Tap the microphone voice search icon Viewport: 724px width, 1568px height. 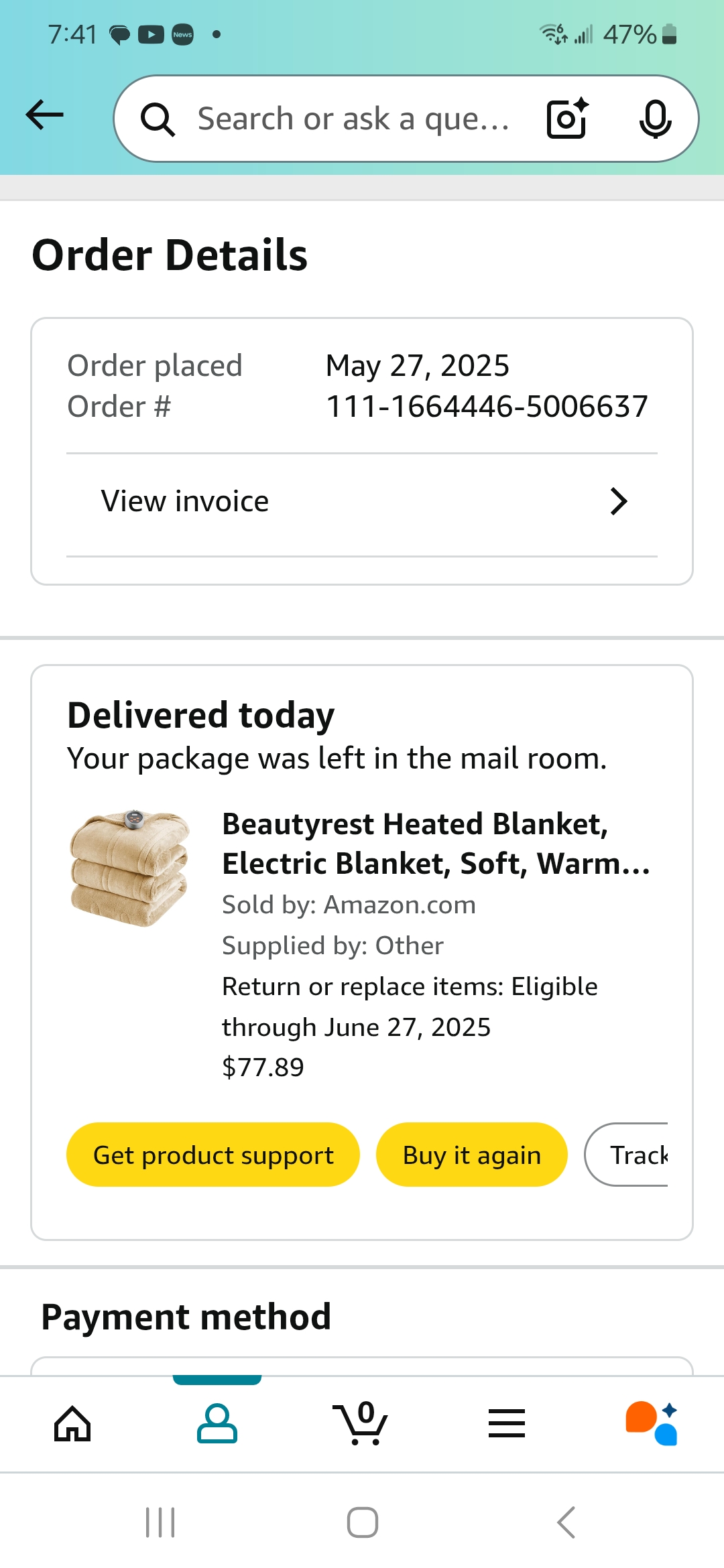coord(655,119)
